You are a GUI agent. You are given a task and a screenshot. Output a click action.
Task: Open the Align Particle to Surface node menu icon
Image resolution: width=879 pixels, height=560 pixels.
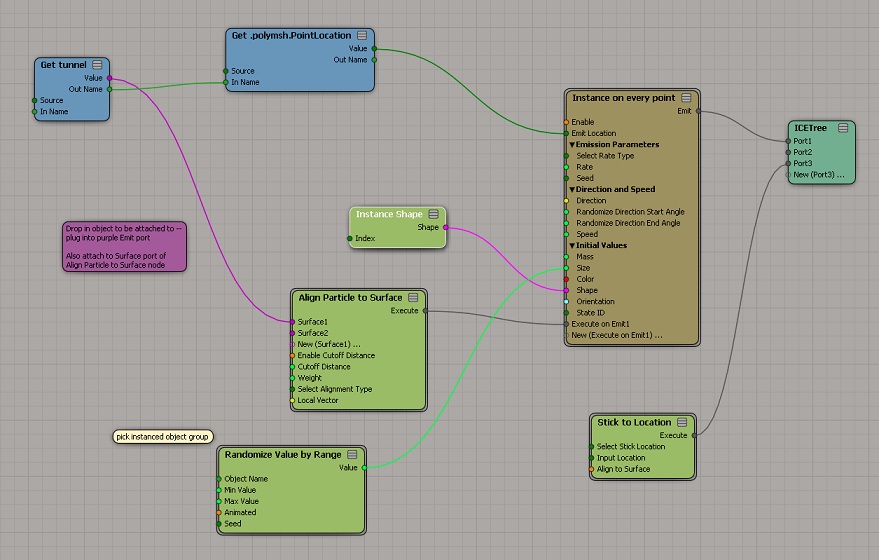[413, 298]
